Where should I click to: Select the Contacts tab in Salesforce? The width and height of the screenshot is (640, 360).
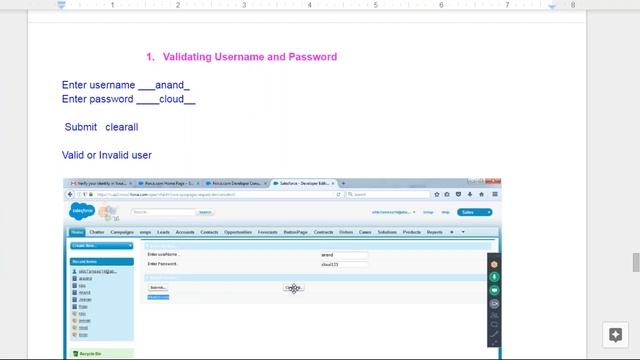209,232
